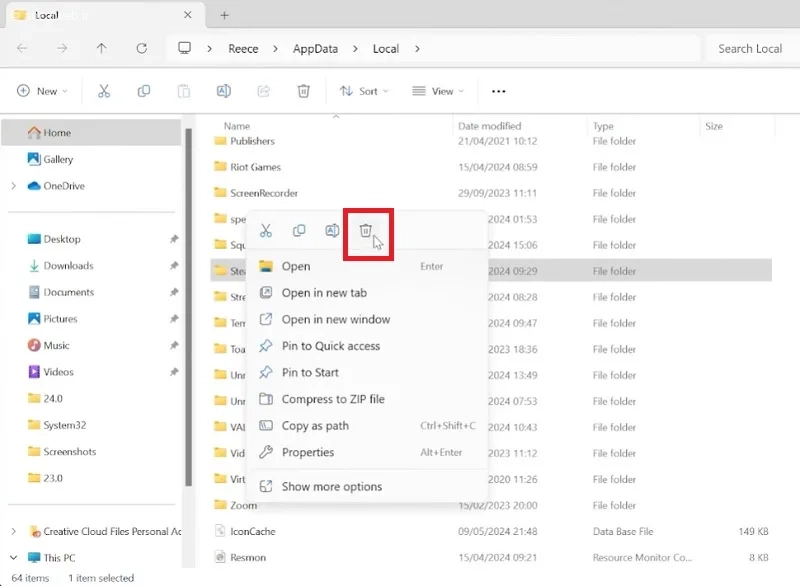The width and height of the screenshot is (800, 586).
Task: Click AppData in the address breadcrumb
Action: click(x=315, y=49)
